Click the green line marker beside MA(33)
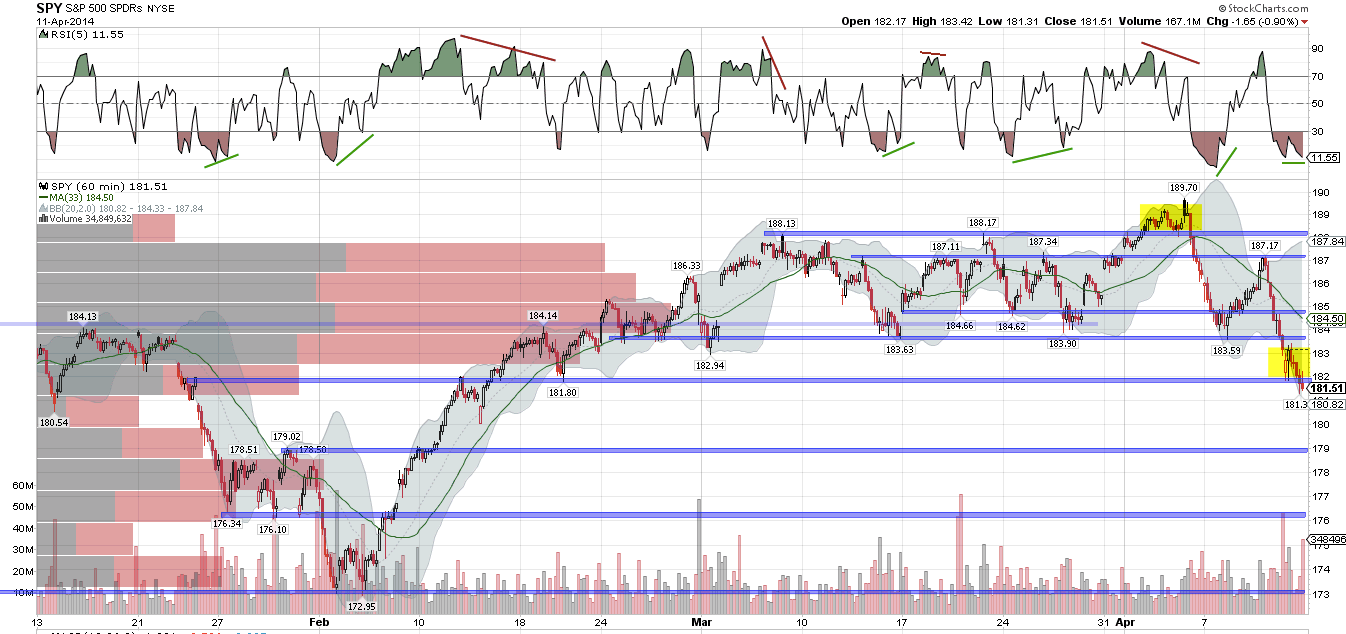This screenshot has height=634, width=1346. click(x=41, y=197)
